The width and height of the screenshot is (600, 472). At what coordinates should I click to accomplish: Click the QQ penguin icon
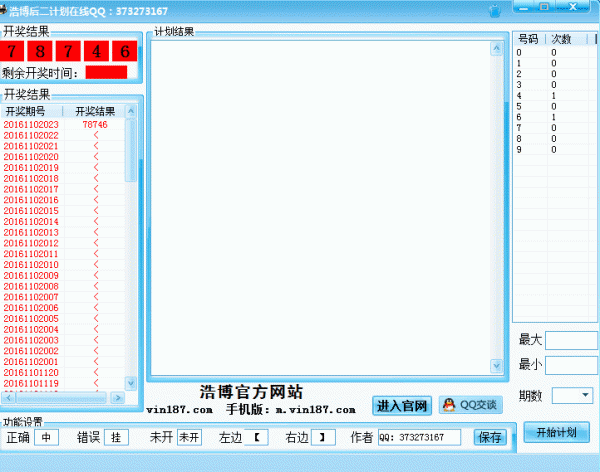[448, 405]
